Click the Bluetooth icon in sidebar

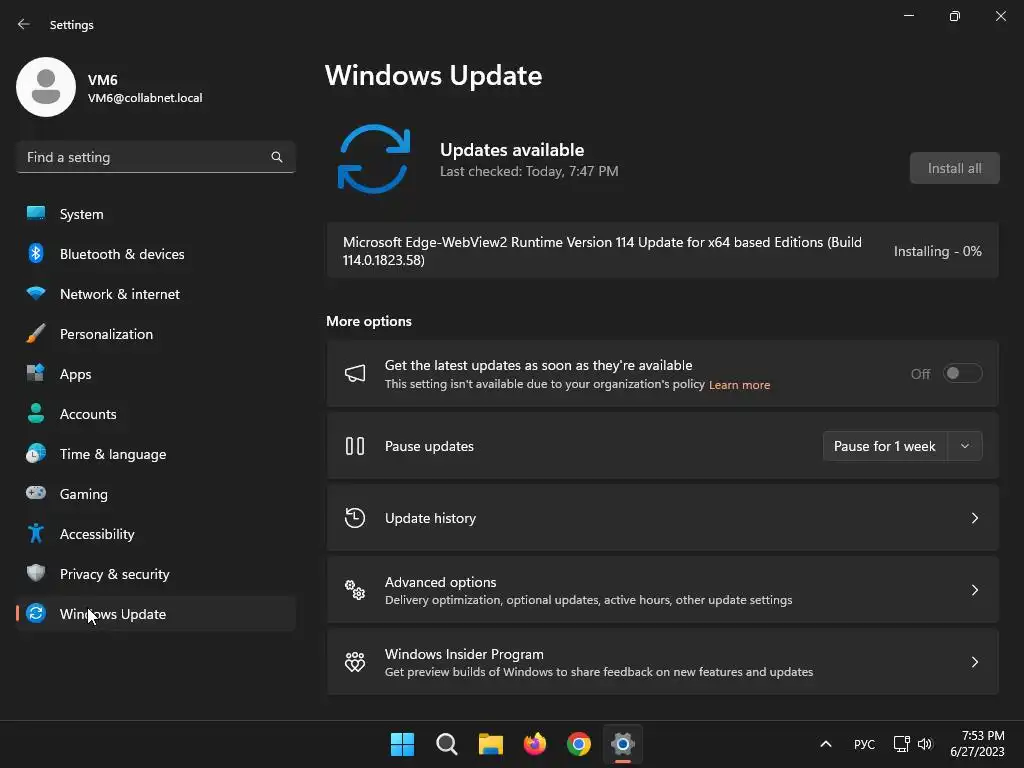[36, 253]
